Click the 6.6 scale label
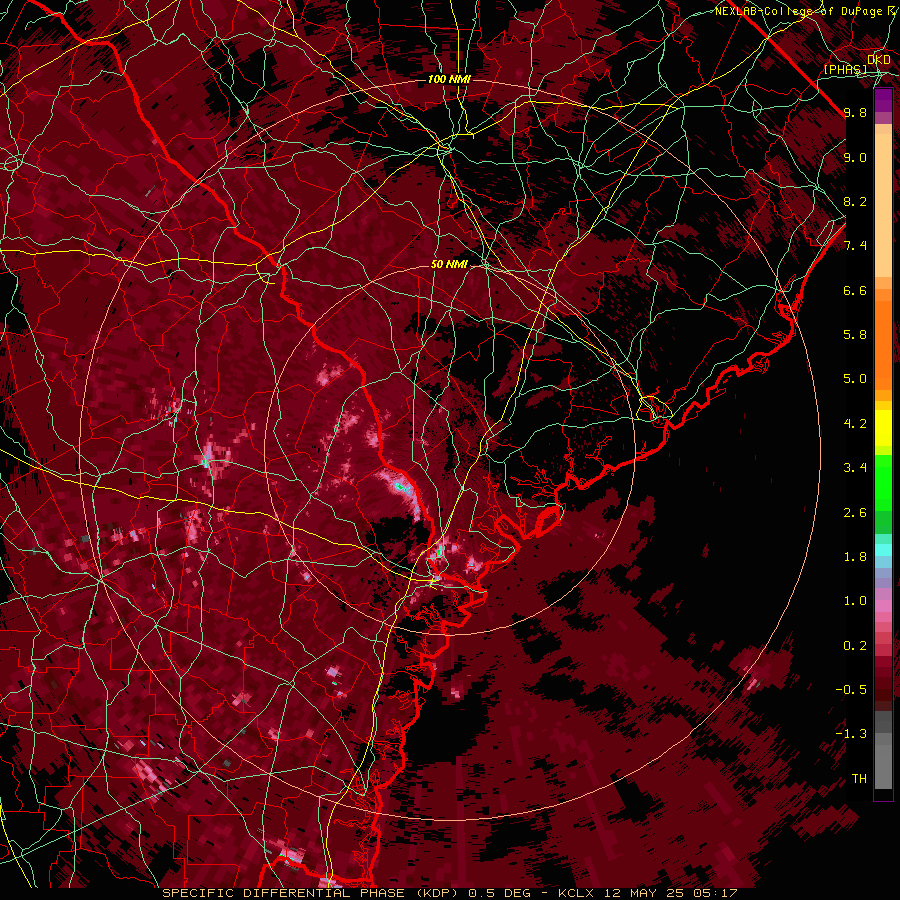 855,290
